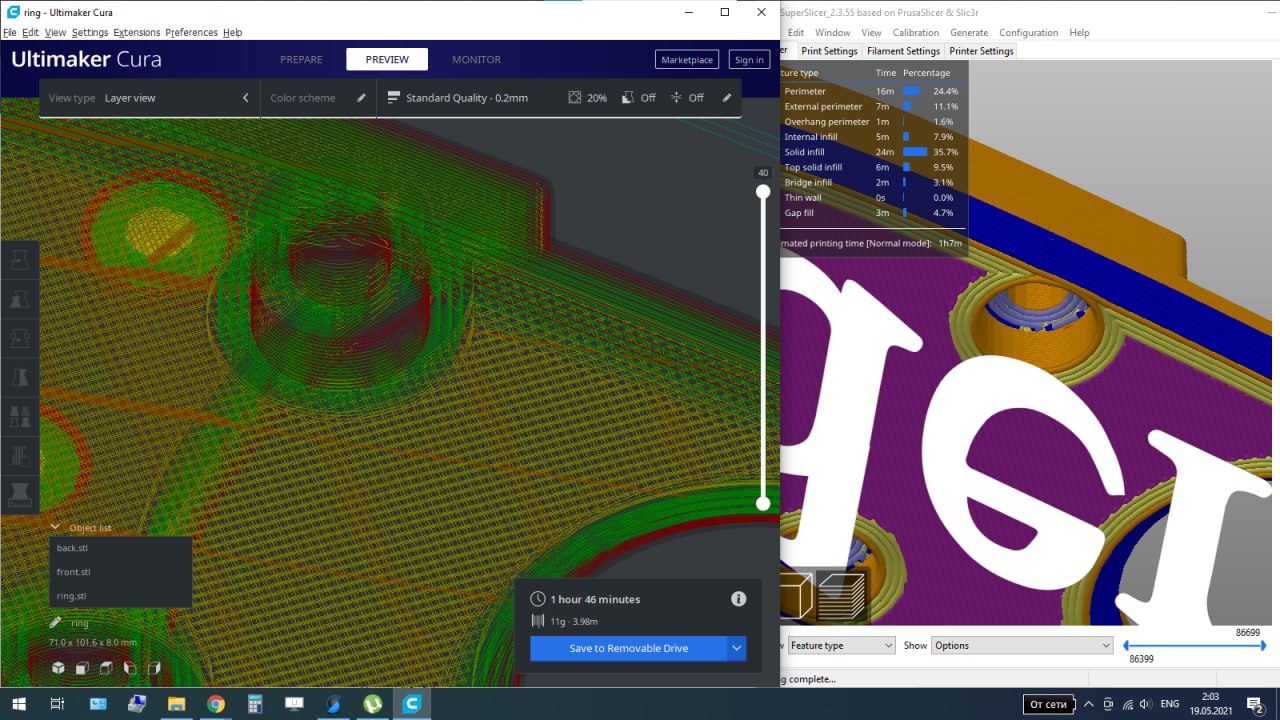Click the bottom tool in Cura's left toolbar
Screen dimensions: 1280x720
coord(20,493)
